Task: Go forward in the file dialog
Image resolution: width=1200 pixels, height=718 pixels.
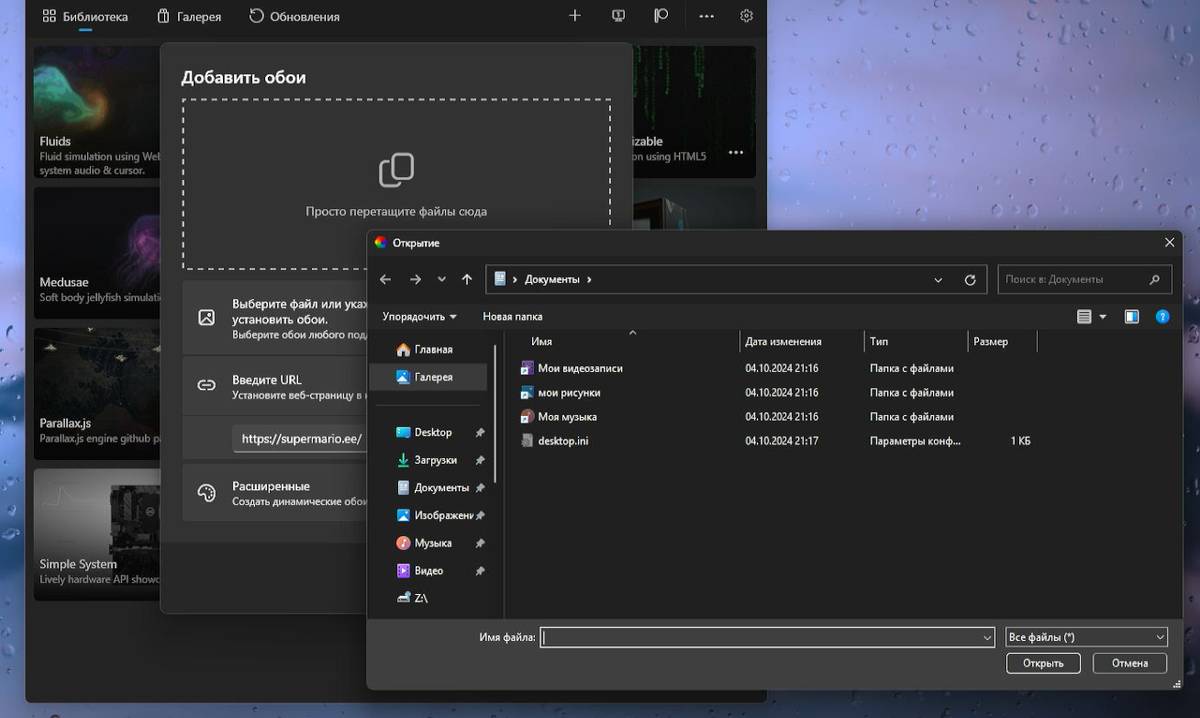Action: (x=416, y=280)
